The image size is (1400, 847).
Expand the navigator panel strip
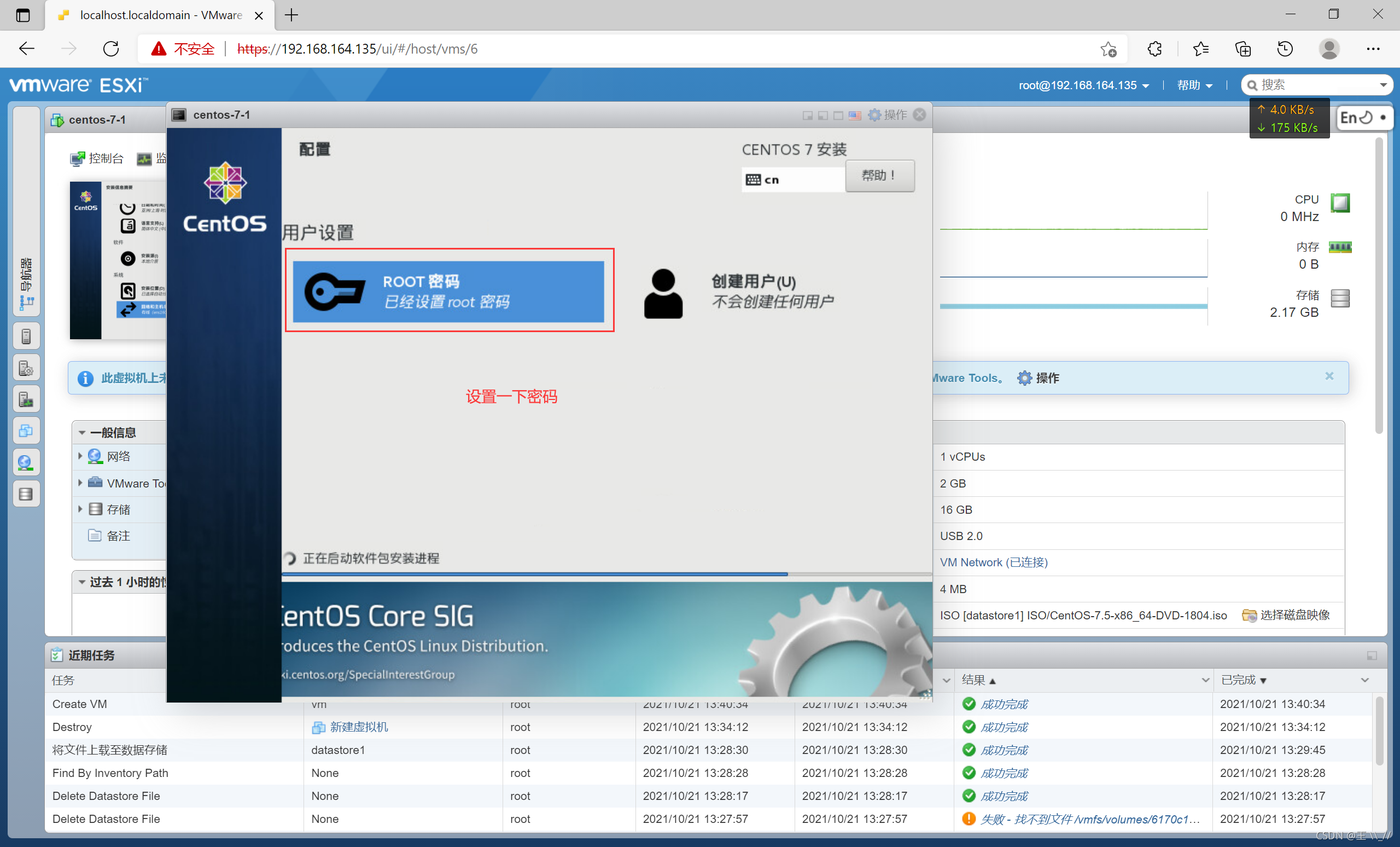pos(26,211)
